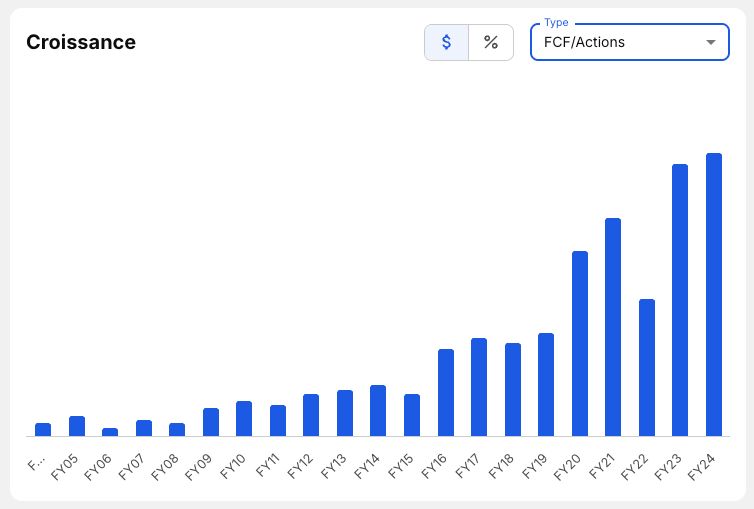
Task: Click the FY09 bar
Action: click(x=211, y=422)
